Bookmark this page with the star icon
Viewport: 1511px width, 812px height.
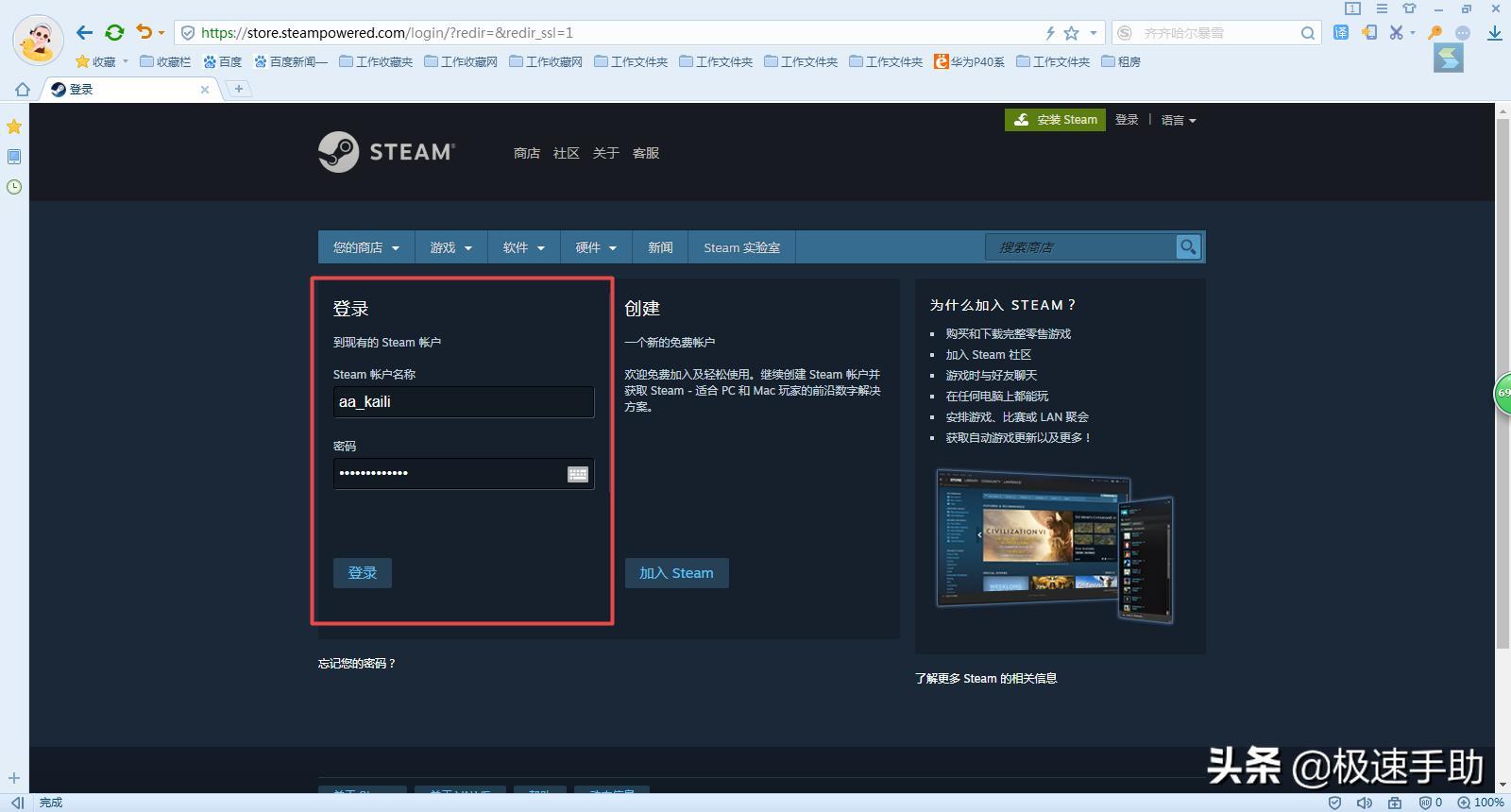(x=1071, y=33)
